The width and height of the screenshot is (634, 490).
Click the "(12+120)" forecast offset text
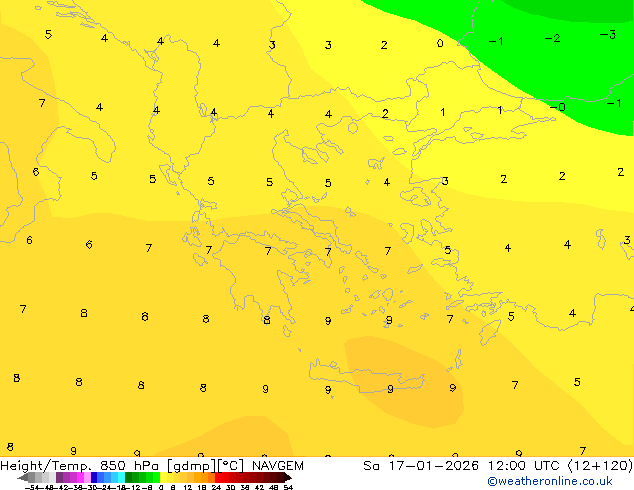600,466
